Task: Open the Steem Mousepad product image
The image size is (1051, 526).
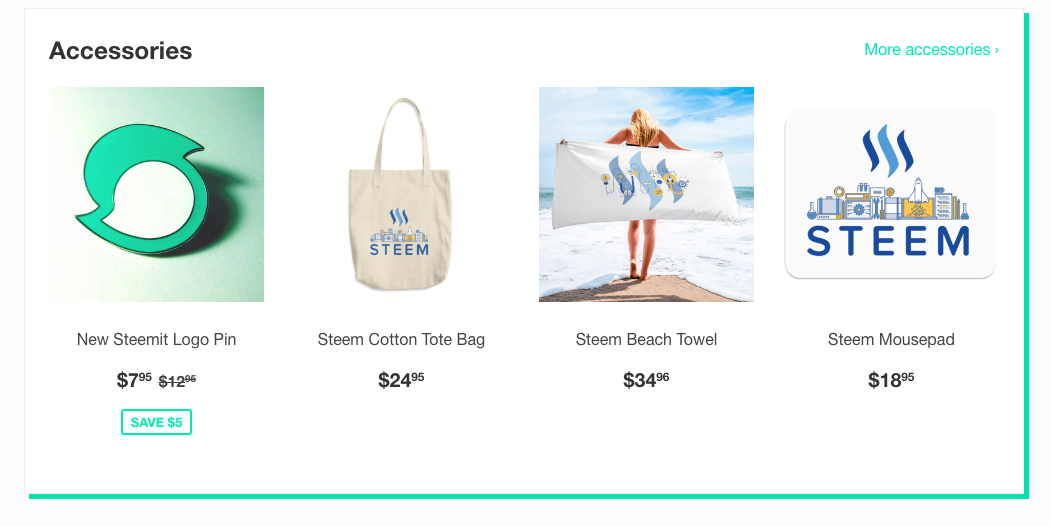Action: click(x=891, y=194)
